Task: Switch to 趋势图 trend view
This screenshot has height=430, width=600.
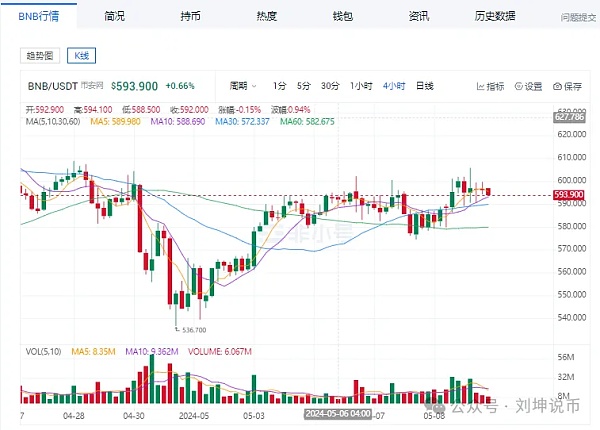Action: point(43,57)
